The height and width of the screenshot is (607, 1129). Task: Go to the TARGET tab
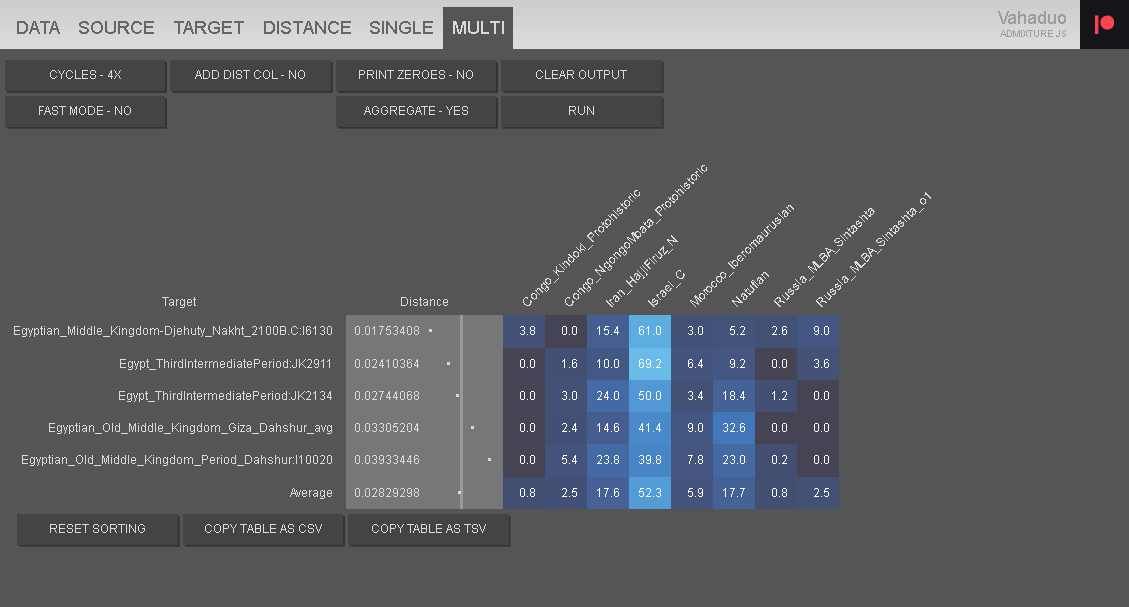209,28
